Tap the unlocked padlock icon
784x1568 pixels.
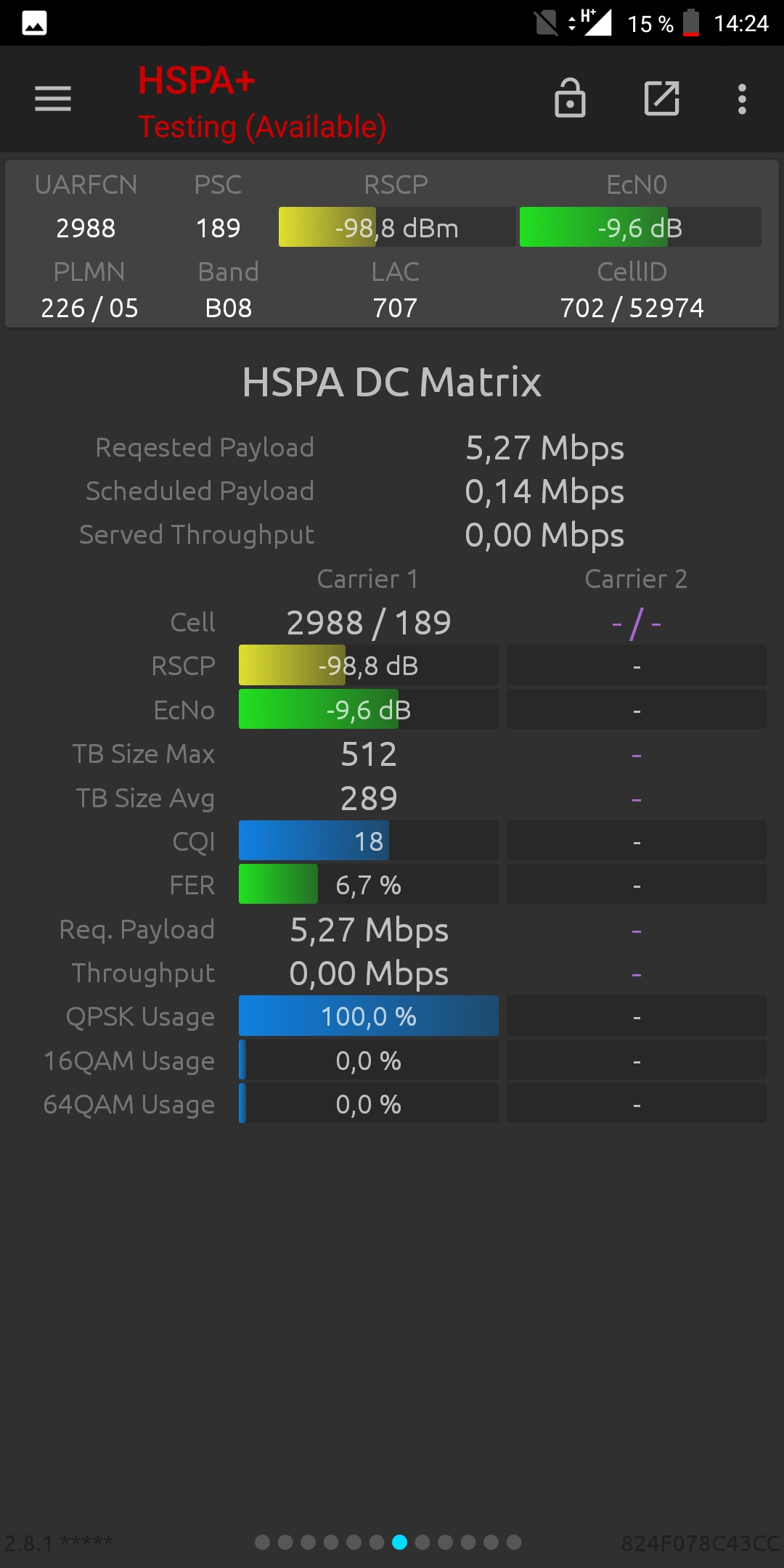point(570,98)
